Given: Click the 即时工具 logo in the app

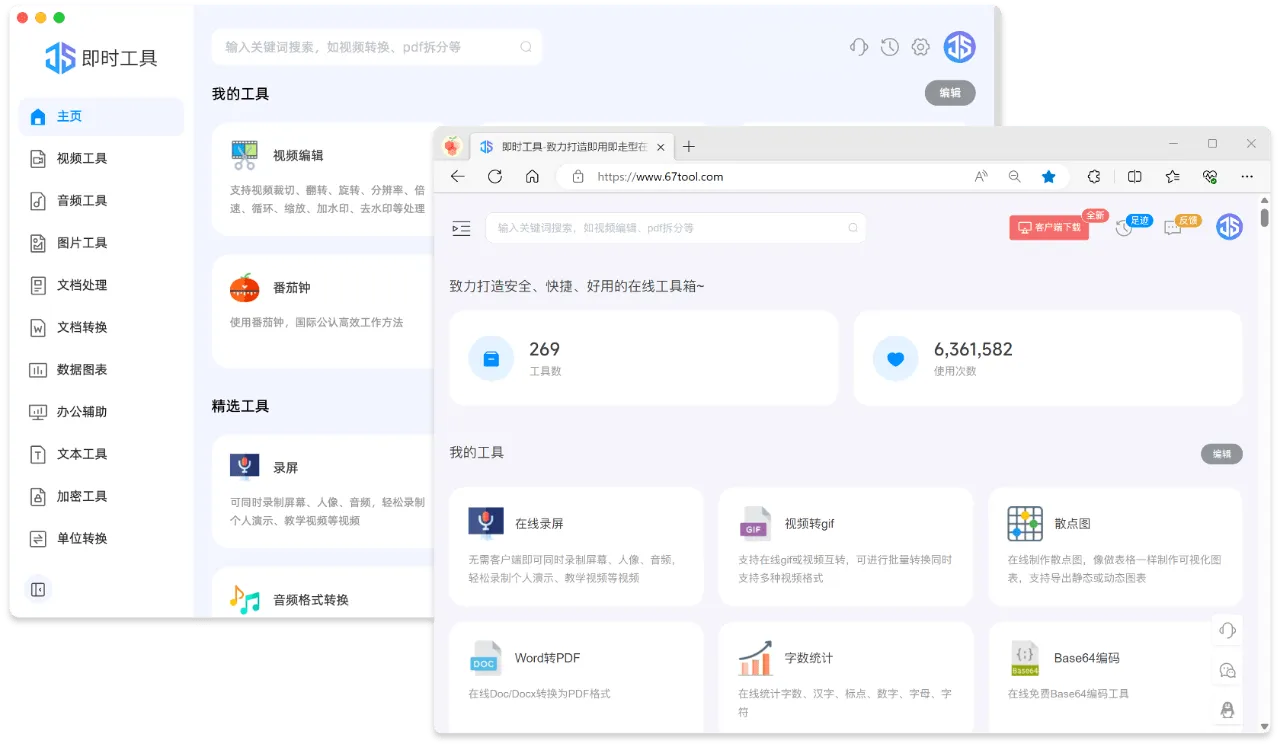Looking at the screenshot, I should click(100, 58).
